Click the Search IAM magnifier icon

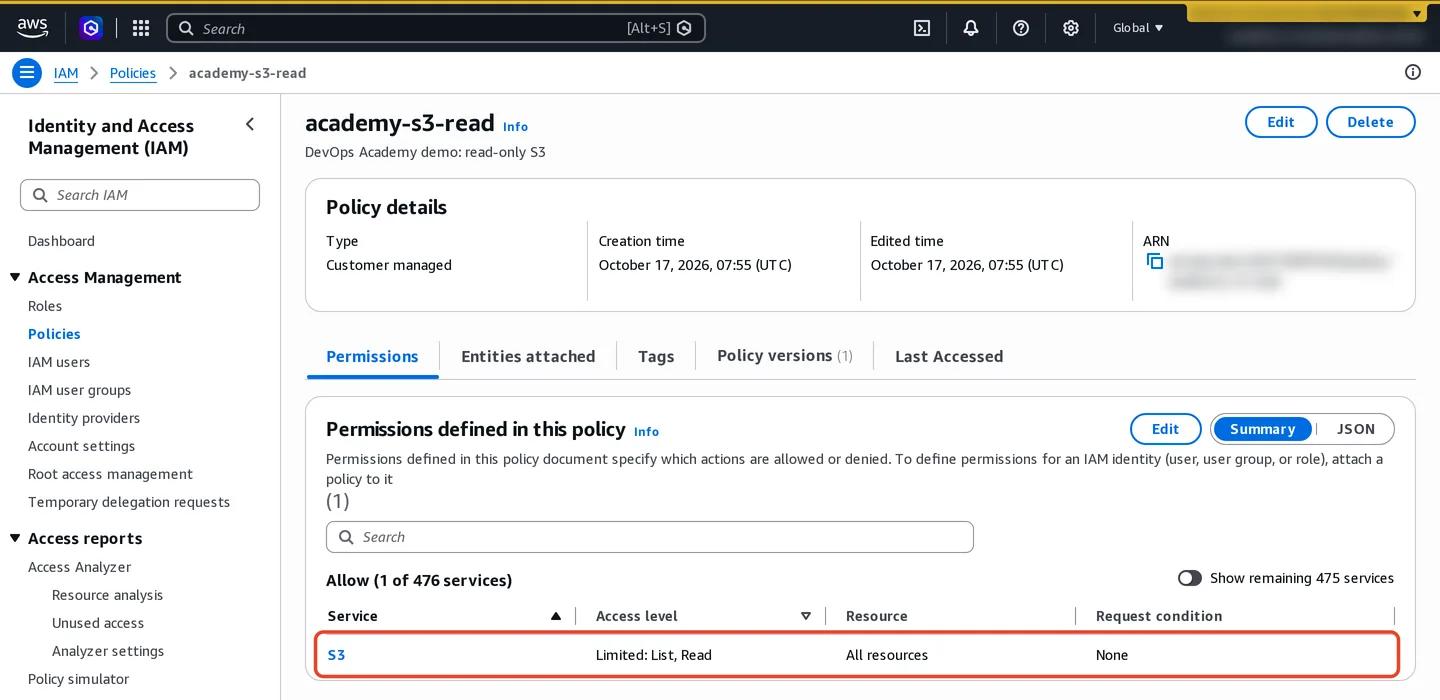point(40,195)
